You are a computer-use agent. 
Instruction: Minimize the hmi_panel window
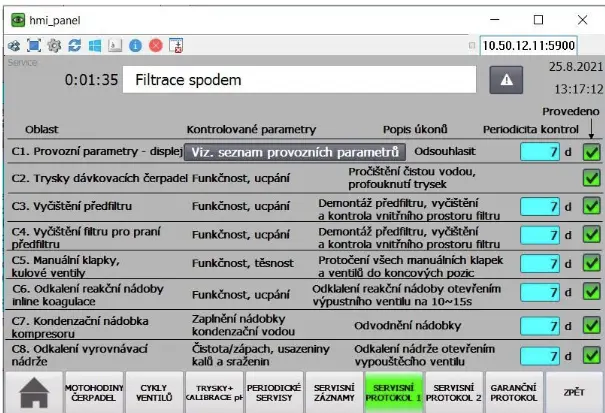tap(495, 20)
